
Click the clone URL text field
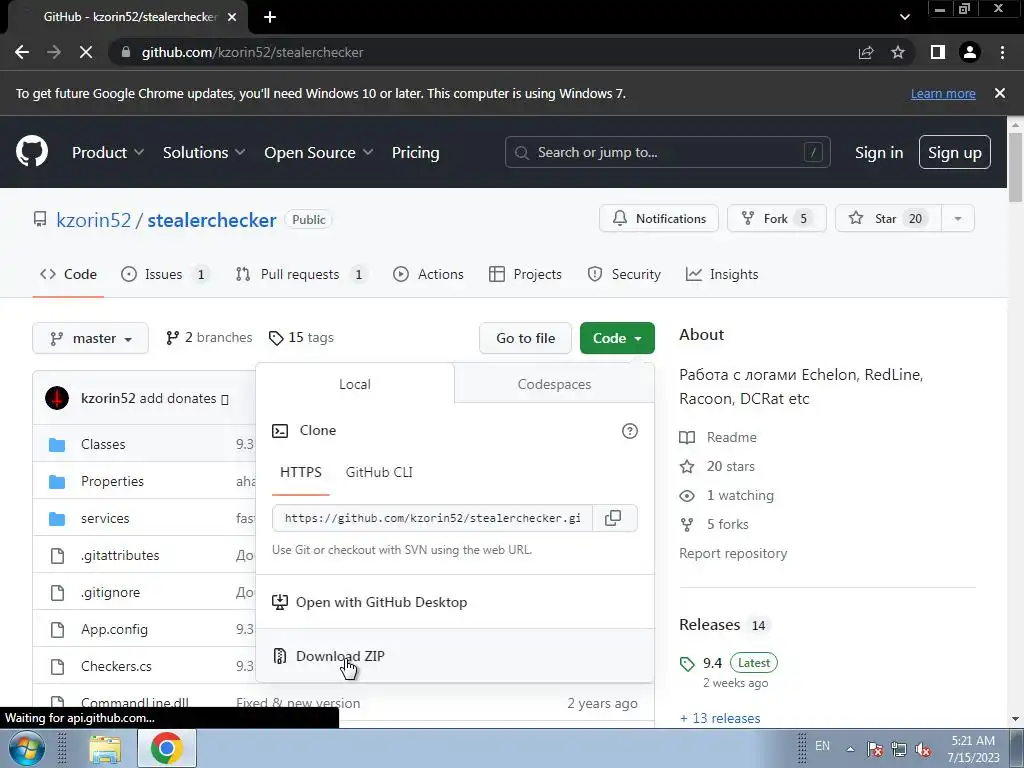(x=432, y=518)
